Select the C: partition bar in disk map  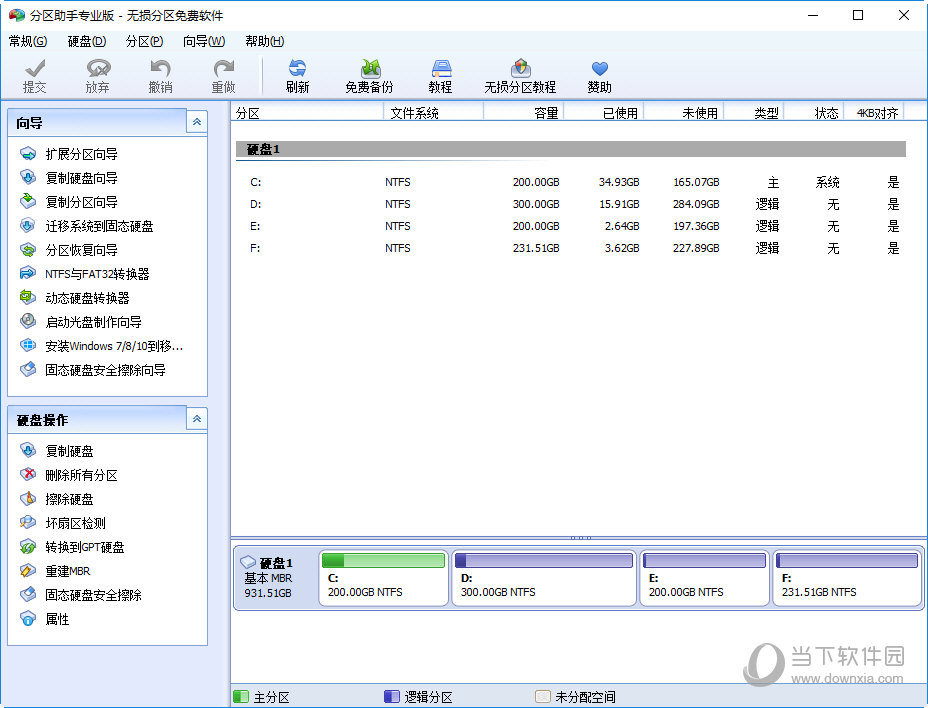383,577
